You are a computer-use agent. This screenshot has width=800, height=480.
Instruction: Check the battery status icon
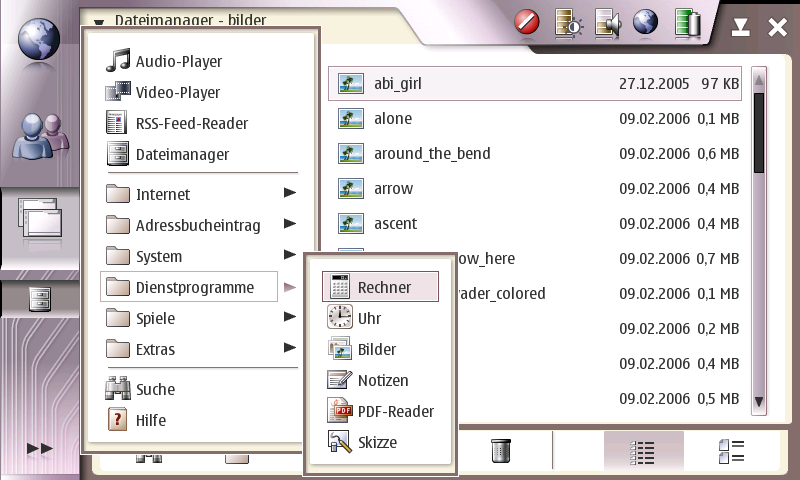pos(686,22)
